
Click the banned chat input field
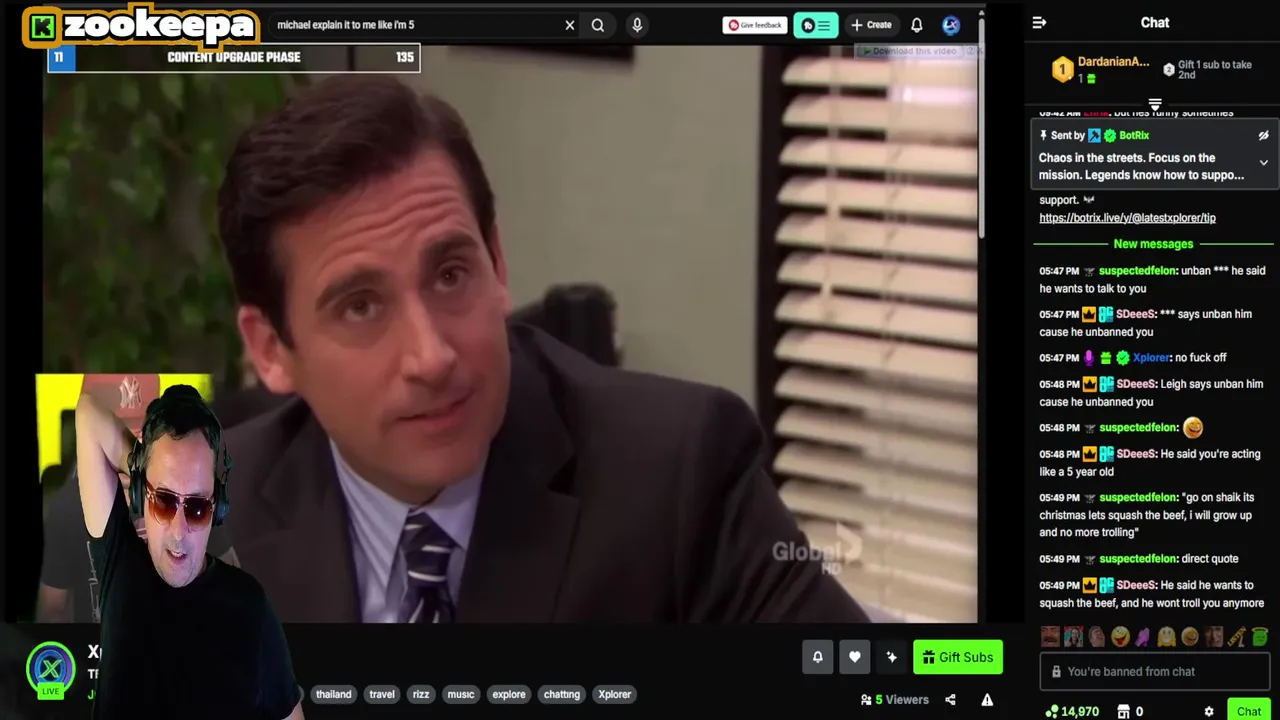coord(1155,672)
